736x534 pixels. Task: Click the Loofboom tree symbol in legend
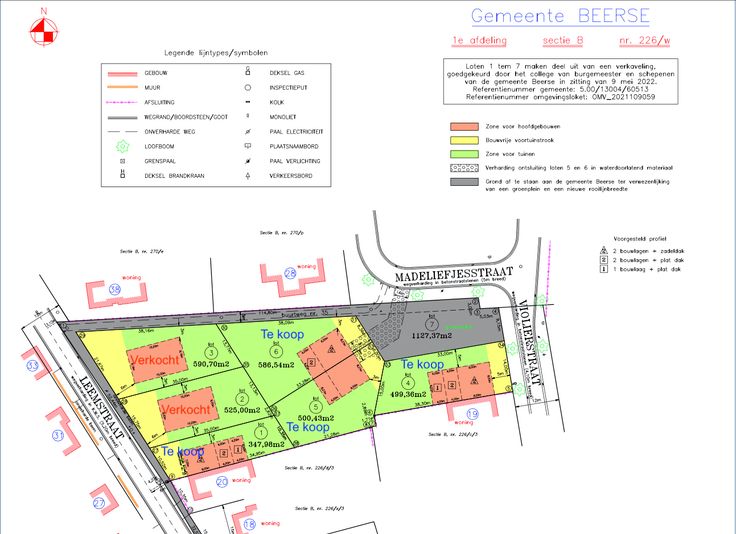tap(122, 145)
